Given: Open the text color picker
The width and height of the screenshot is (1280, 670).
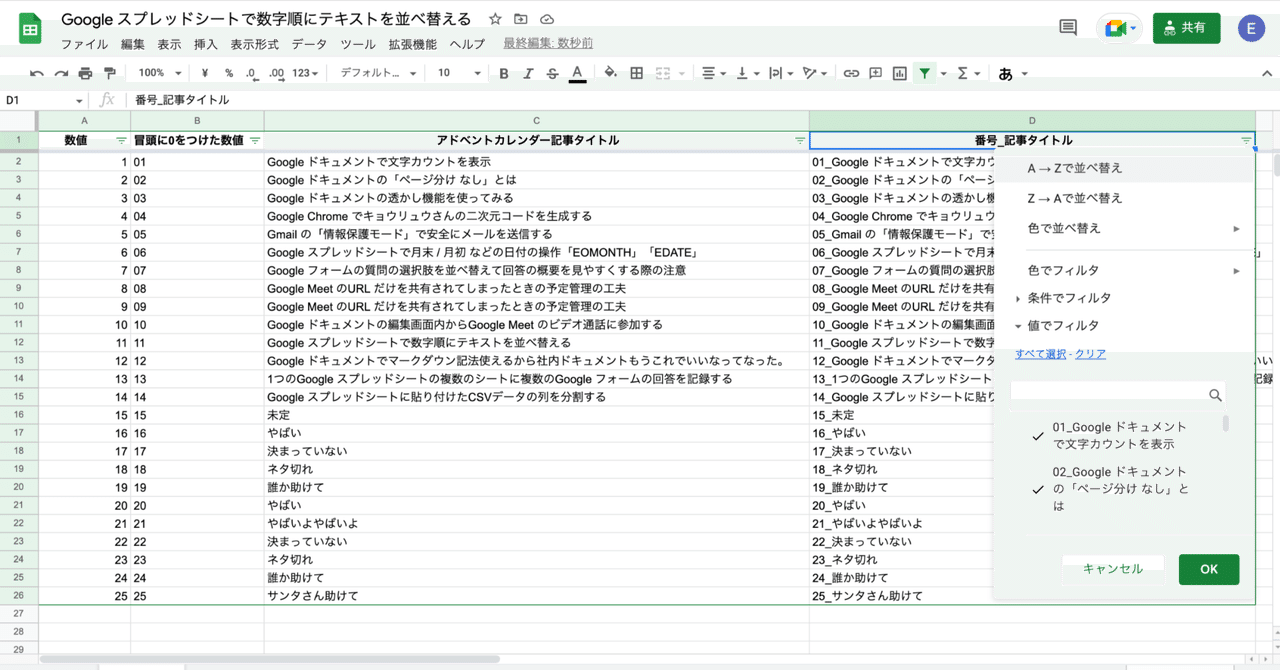Looking at the screenshot, I should point(577,73).
